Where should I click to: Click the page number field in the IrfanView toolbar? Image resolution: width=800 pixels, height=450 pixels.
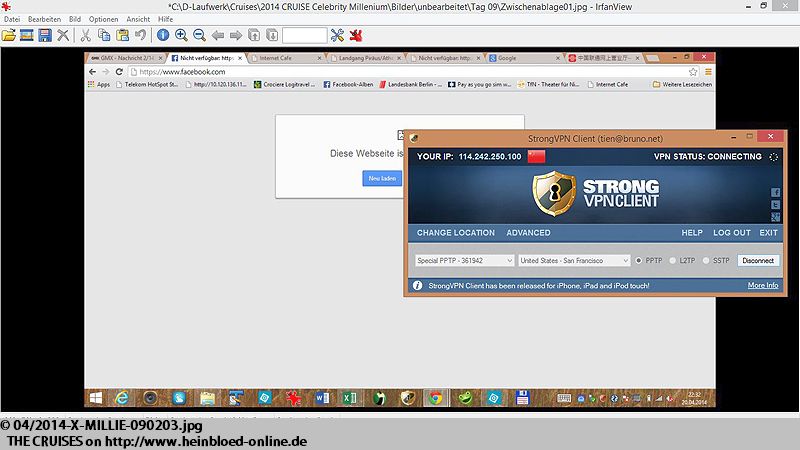[x=305, y=35]
